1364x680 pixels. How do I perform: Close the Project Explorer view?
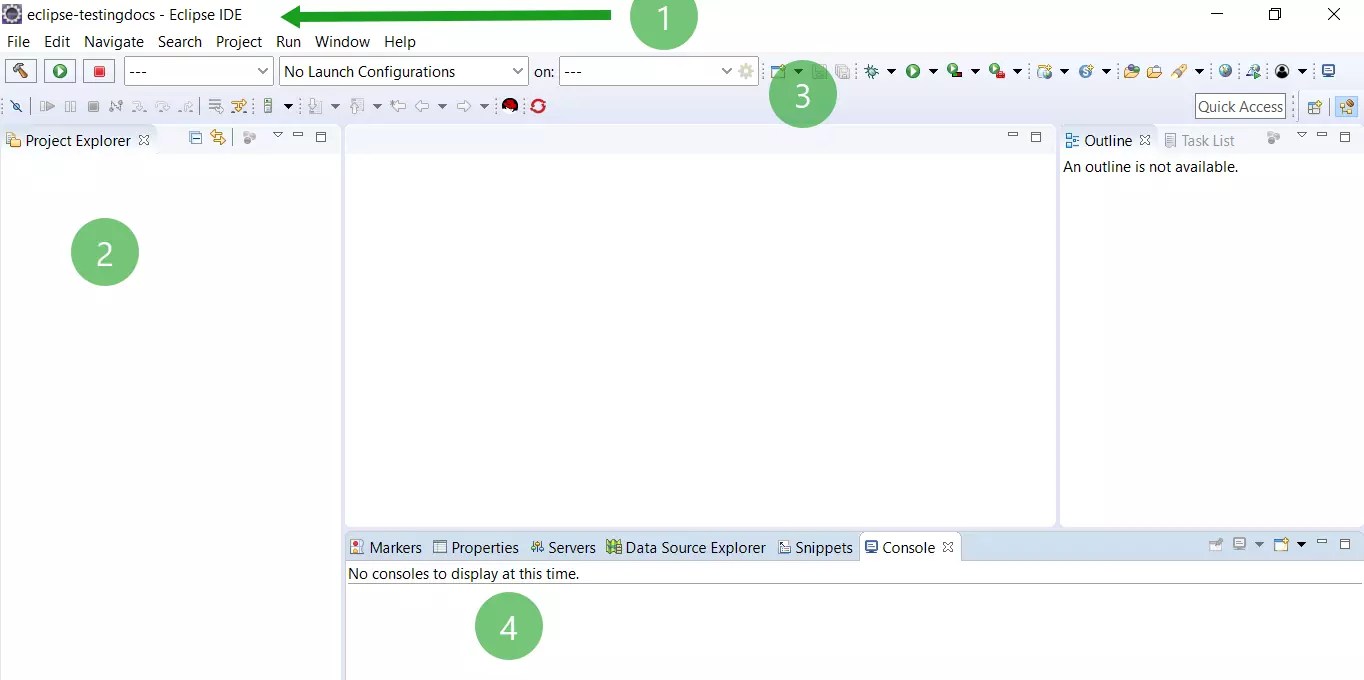coord(144,140)
